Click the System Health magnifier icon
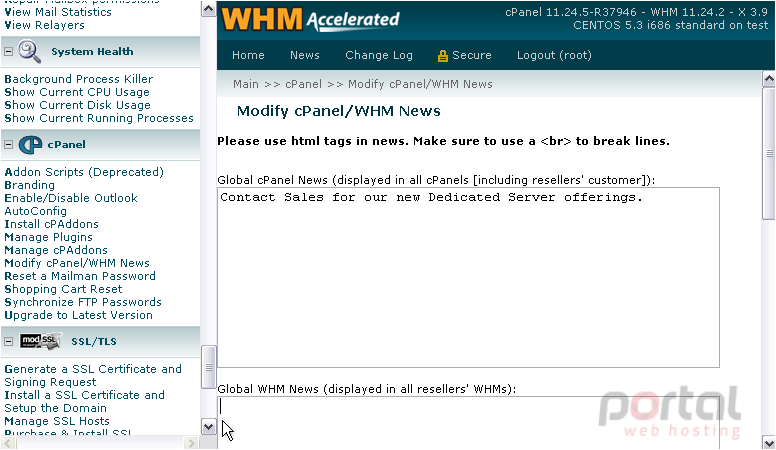The image size is (776, 450). click(x=29, y=51)
